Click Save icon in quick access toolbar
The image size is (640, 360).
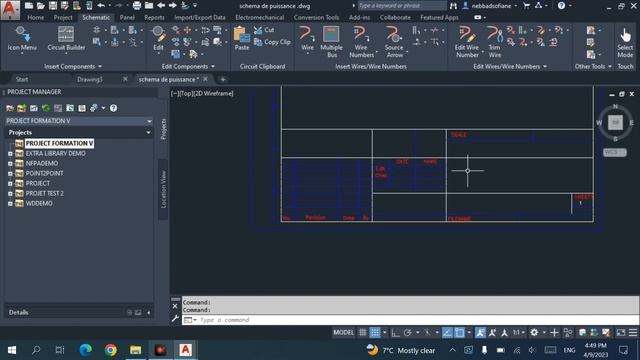click(53, 6)
